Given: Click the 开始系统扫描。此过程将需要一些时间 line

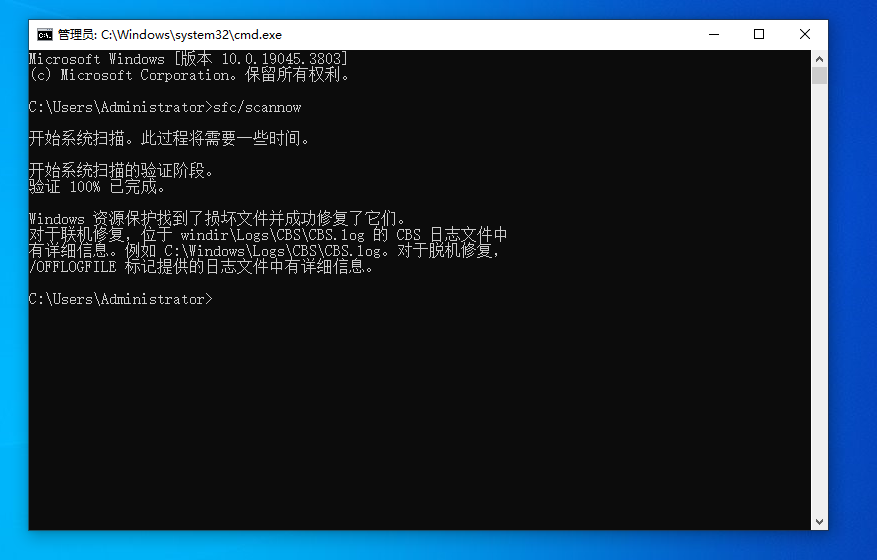Looking at the screenshot, I should [x=169, y=138].
